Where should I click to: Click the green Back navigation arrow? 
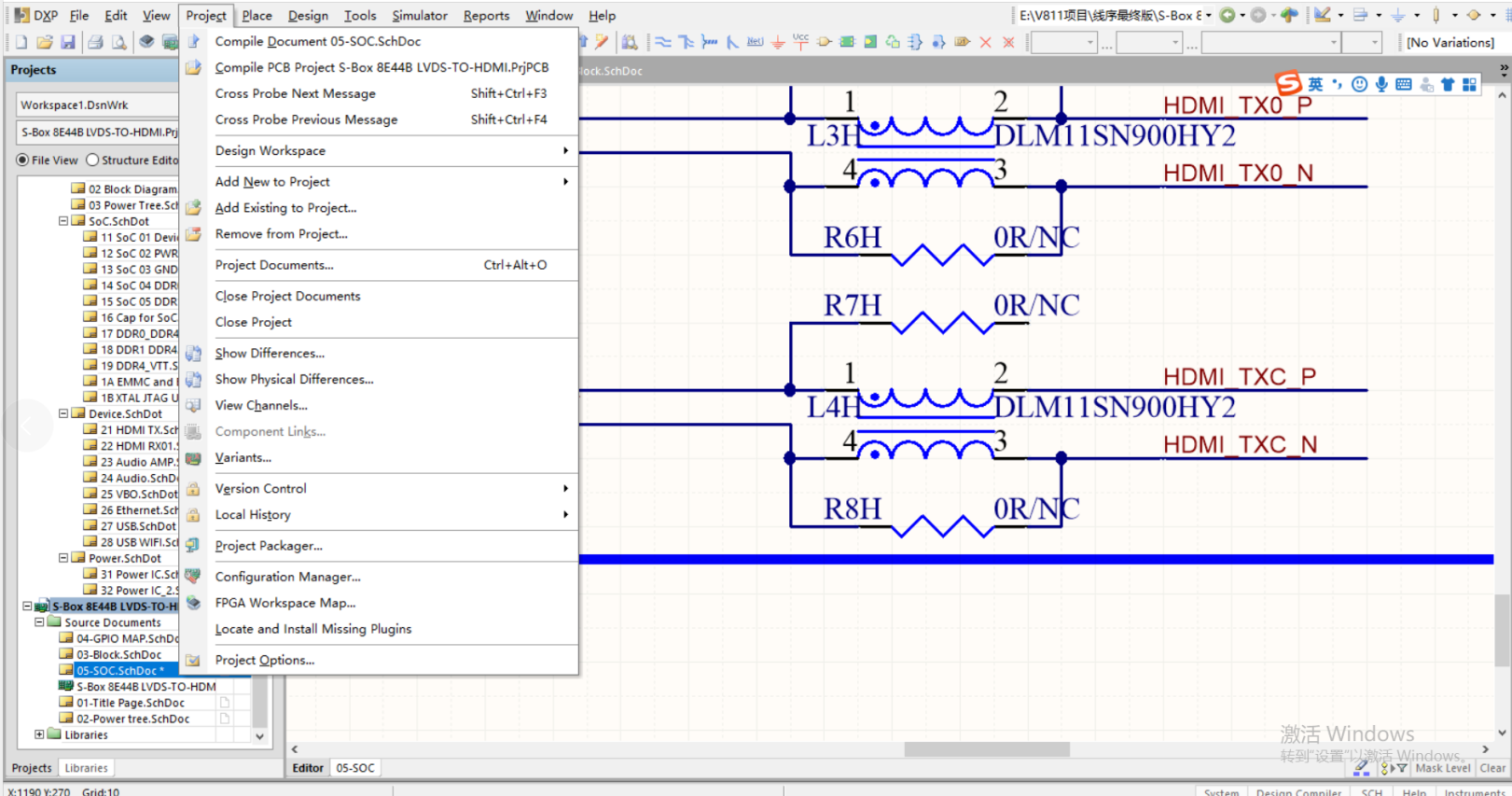point(1228,15)
